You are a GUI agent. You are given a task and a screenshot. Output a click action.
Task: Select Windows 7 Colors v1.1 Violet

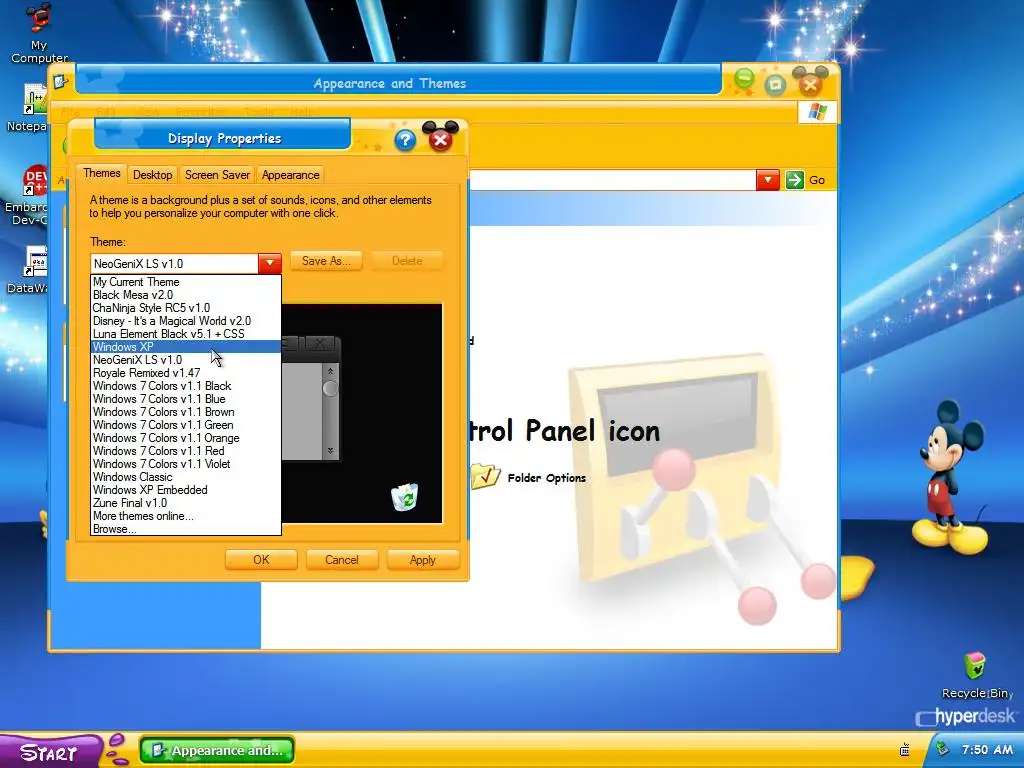coord(186,464)
